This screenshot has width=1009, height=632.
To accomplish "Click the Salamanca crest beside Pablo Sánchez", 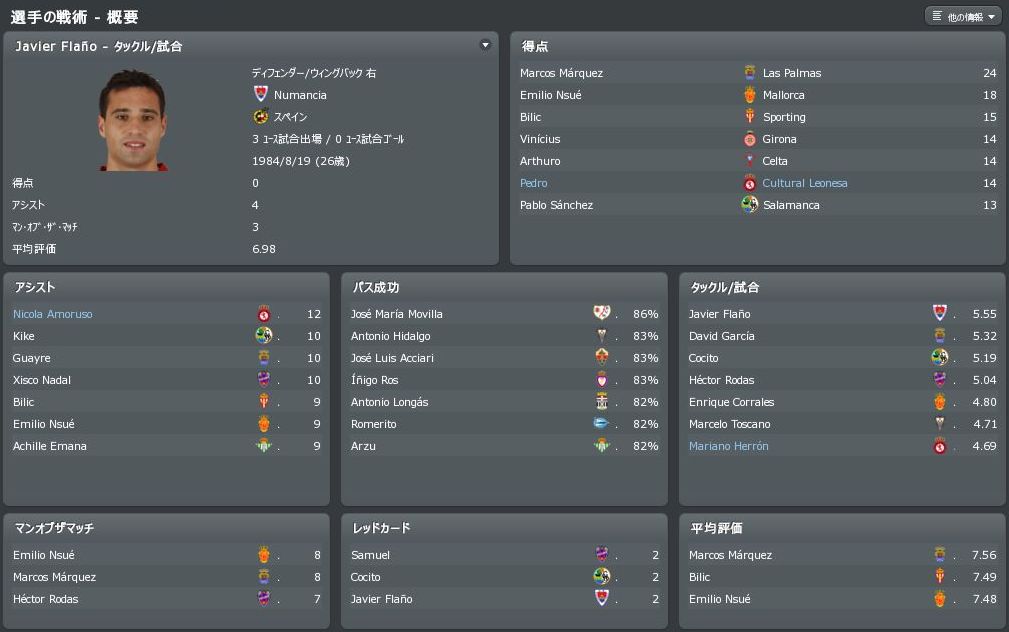I will coord(750,205).
